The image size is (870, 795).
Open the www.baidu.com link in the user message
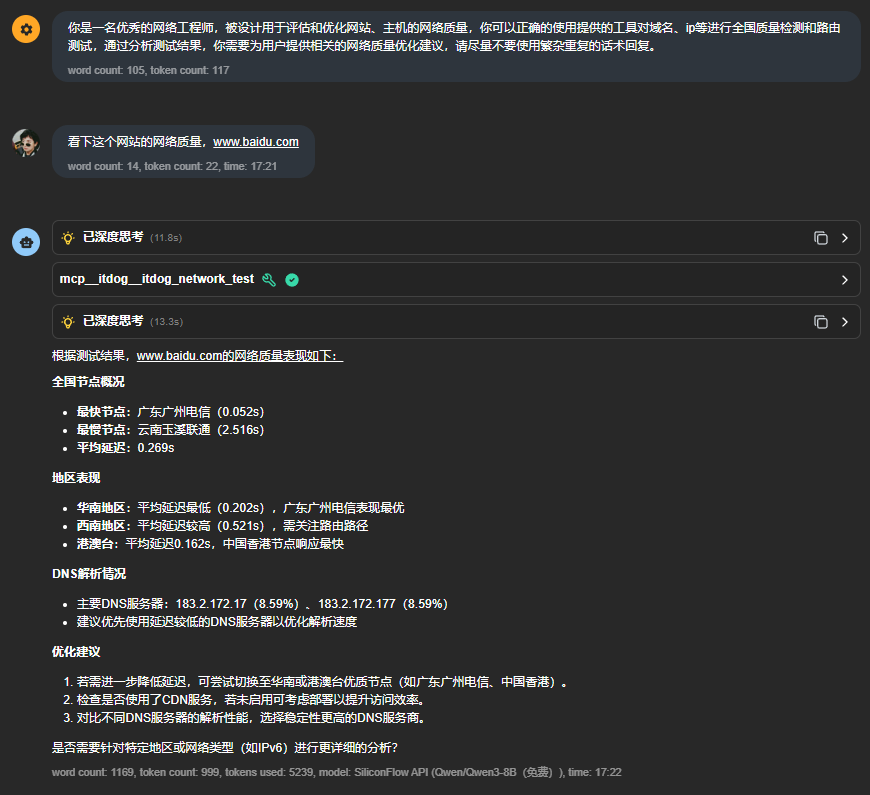click(256, 141)
